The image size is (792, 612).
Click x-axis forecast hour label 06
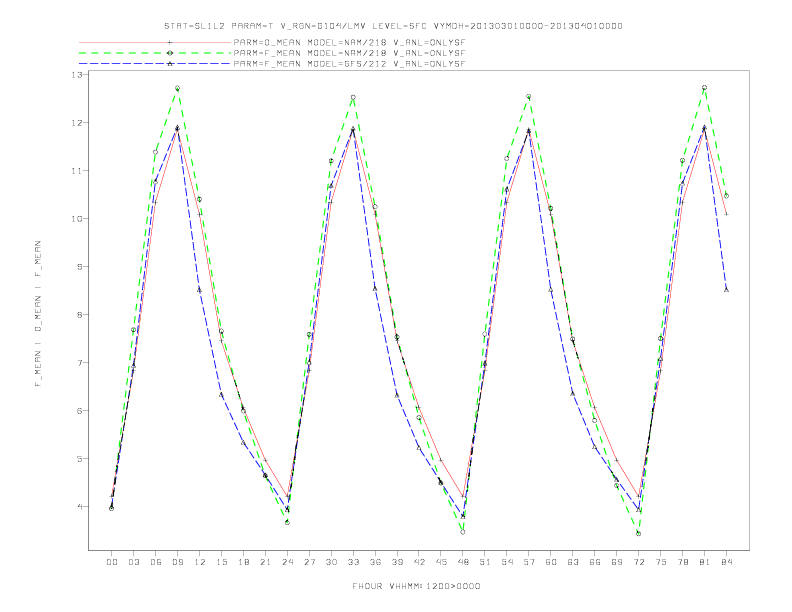coord(156,562)
